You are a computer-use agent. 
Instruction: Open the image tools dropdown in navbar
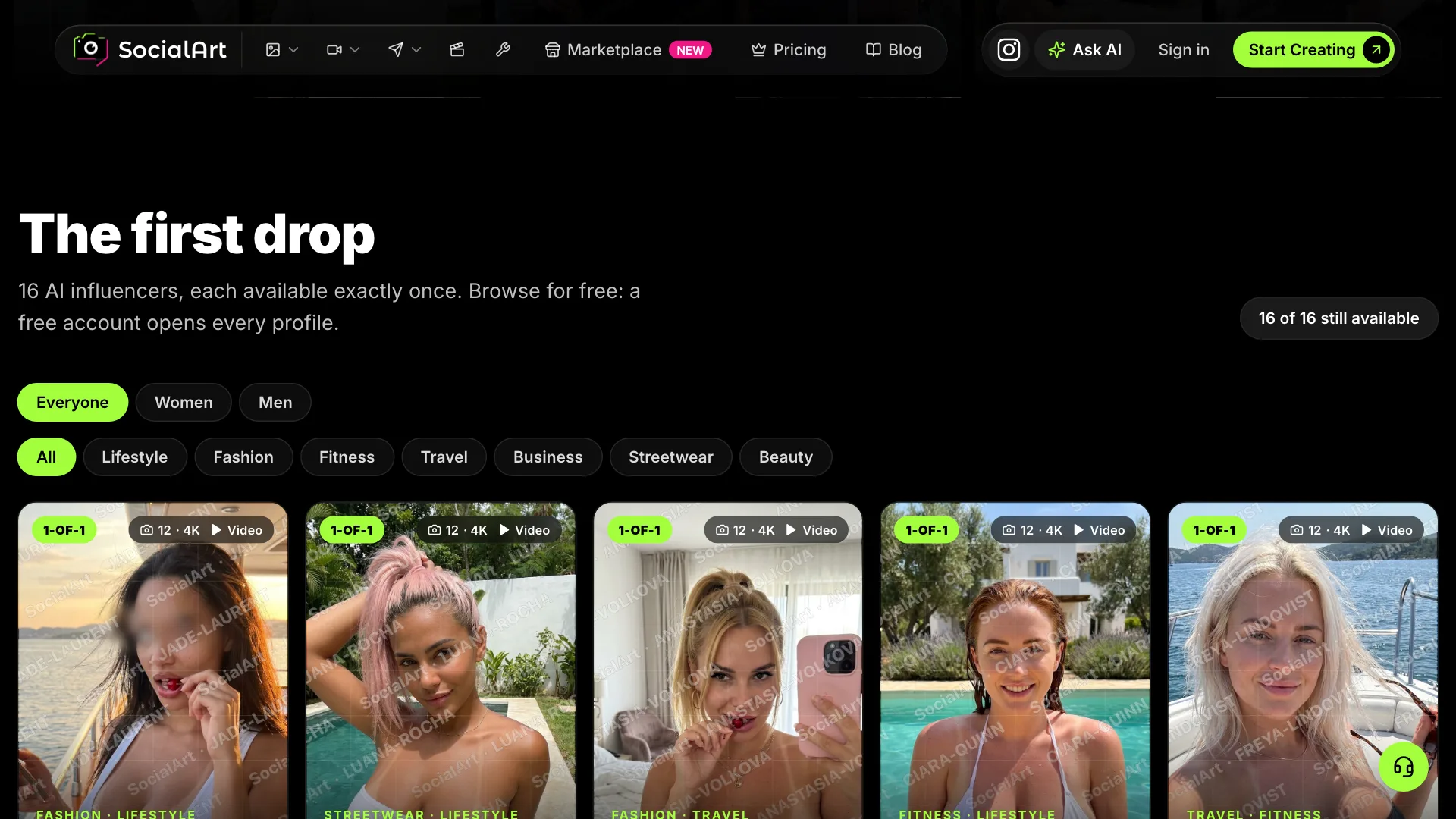[281, 49]
